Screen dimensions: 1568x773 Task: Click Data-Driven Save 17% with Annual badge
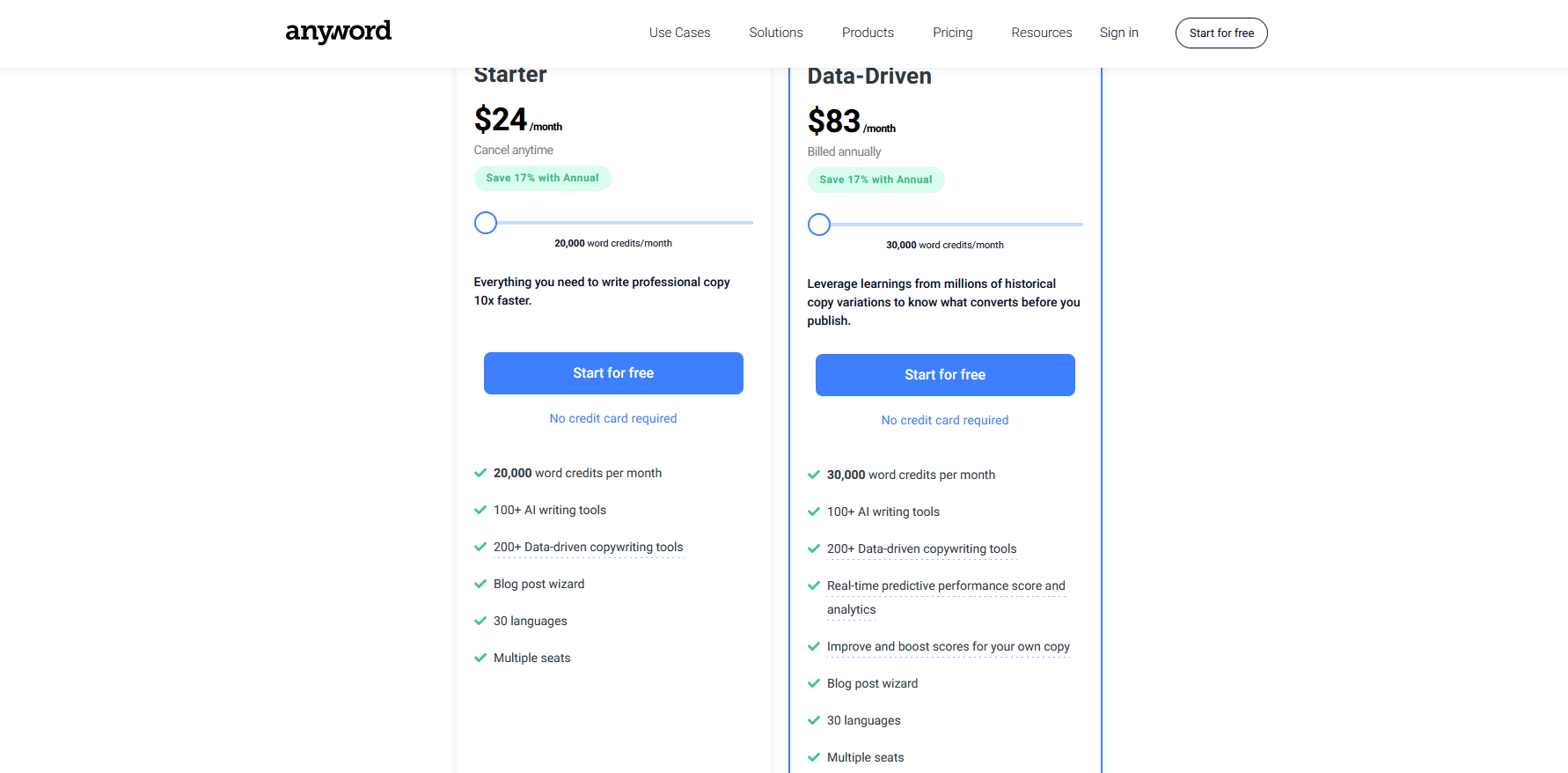pos(876,180)
